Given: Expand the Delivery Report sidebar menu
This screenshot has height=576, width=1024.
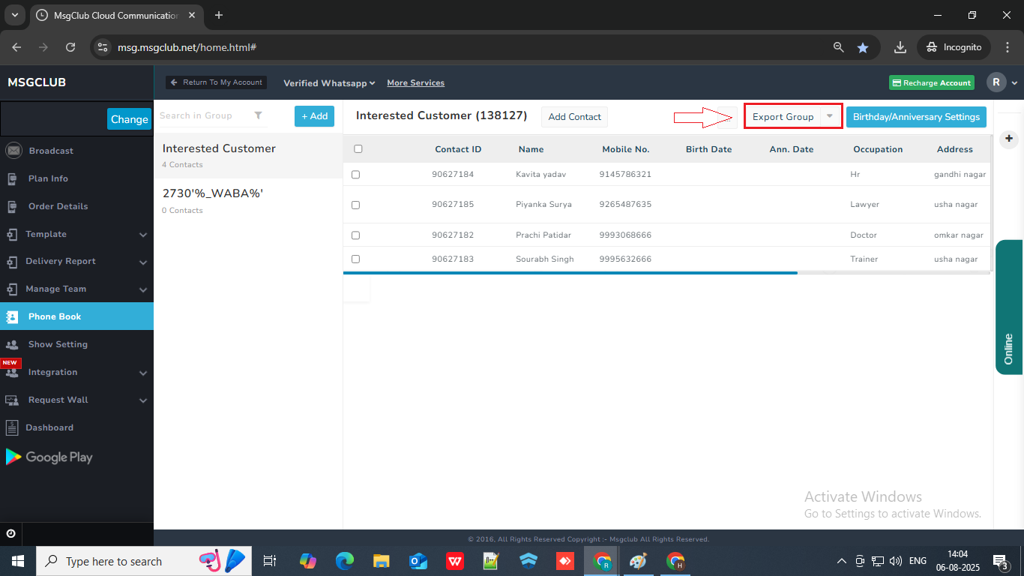Looking at the screenshot, I should [x=143, y=262].
